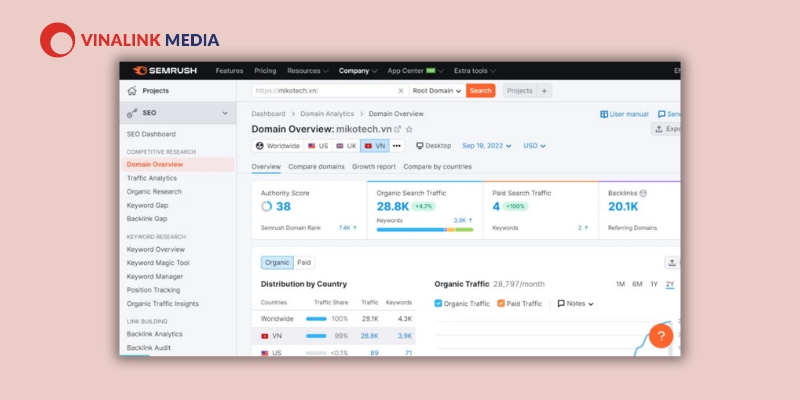Switch to the Paid toggle button

(x=304, y=263)
